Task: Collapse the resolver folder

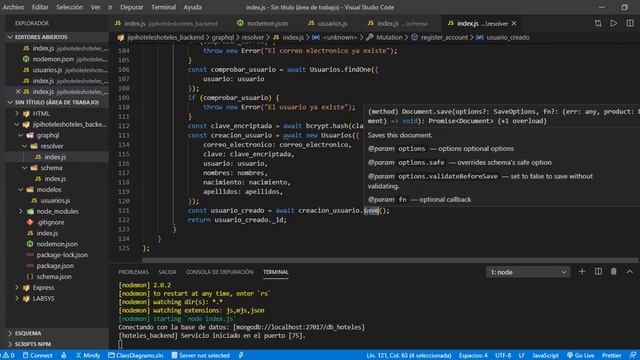Action: click(25, 146)
